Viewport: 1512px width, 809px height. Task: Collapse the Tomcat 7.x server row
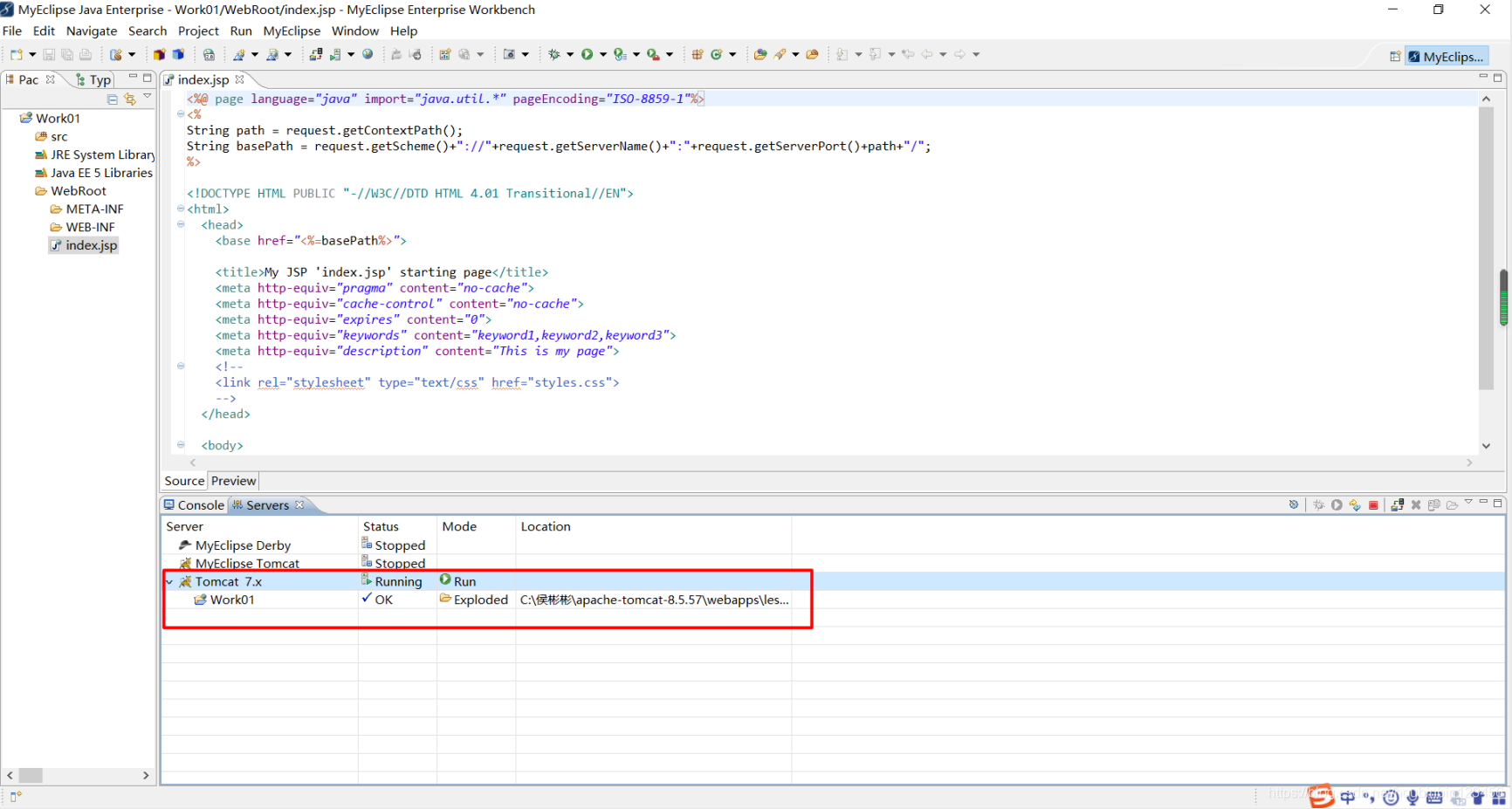click(x=169, y=581)
